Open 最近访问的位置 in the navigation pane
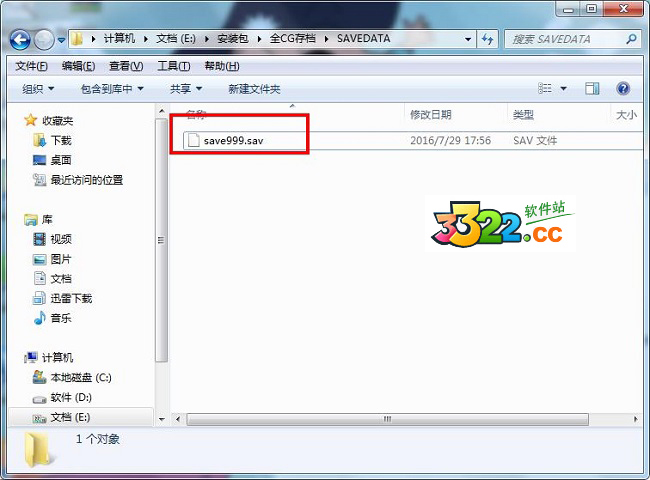Viewport: 650px width, 480px height. [x=86, y=180]
